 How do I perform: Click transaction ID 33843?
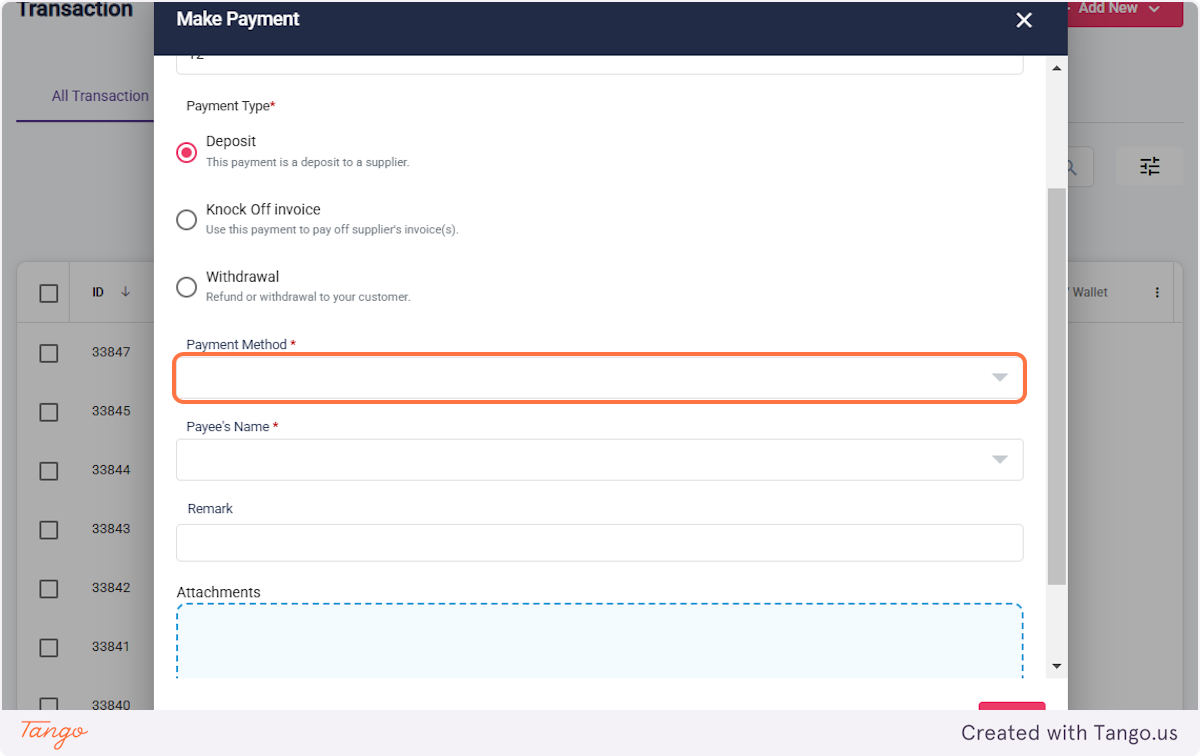(111, 529)
